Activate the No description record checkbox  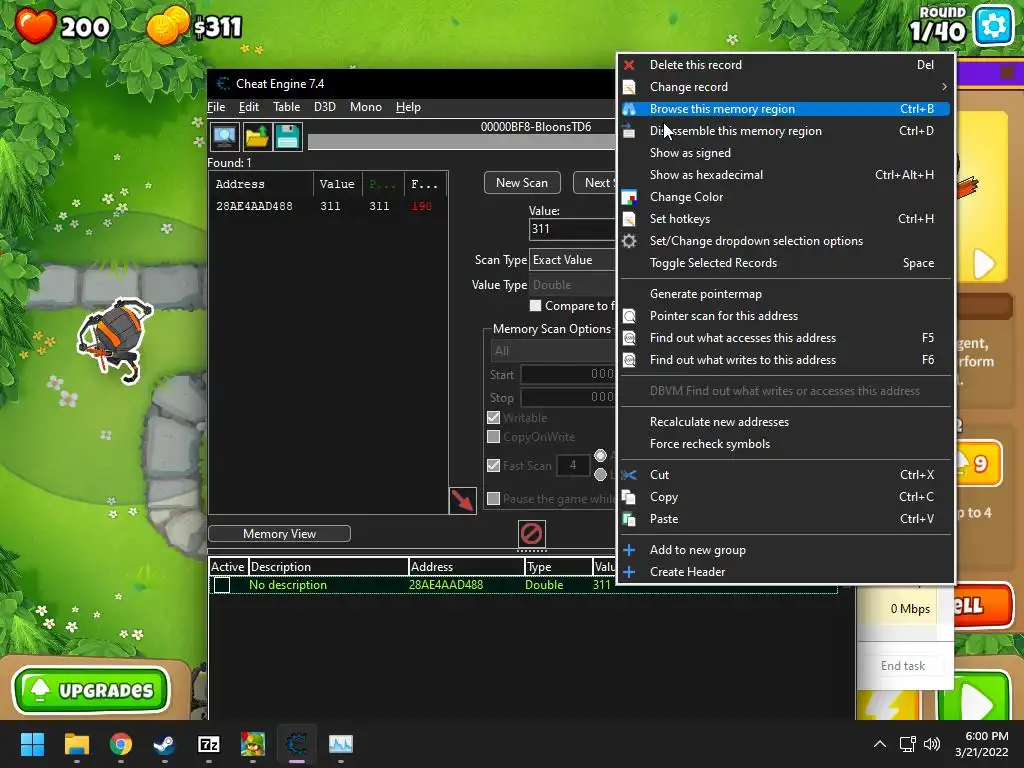[x=222, y=585]
